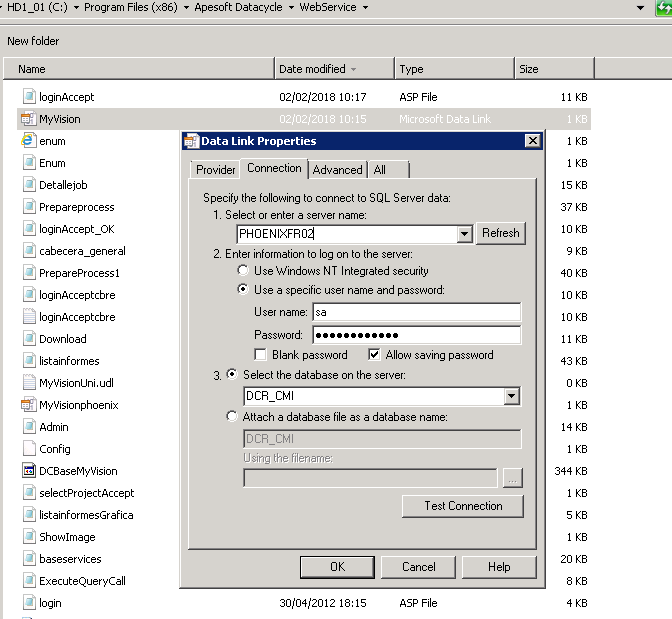Select the loginAccept ASP file icon
Image resolution: width=672 pixels, height=619 pixels.
29,97
